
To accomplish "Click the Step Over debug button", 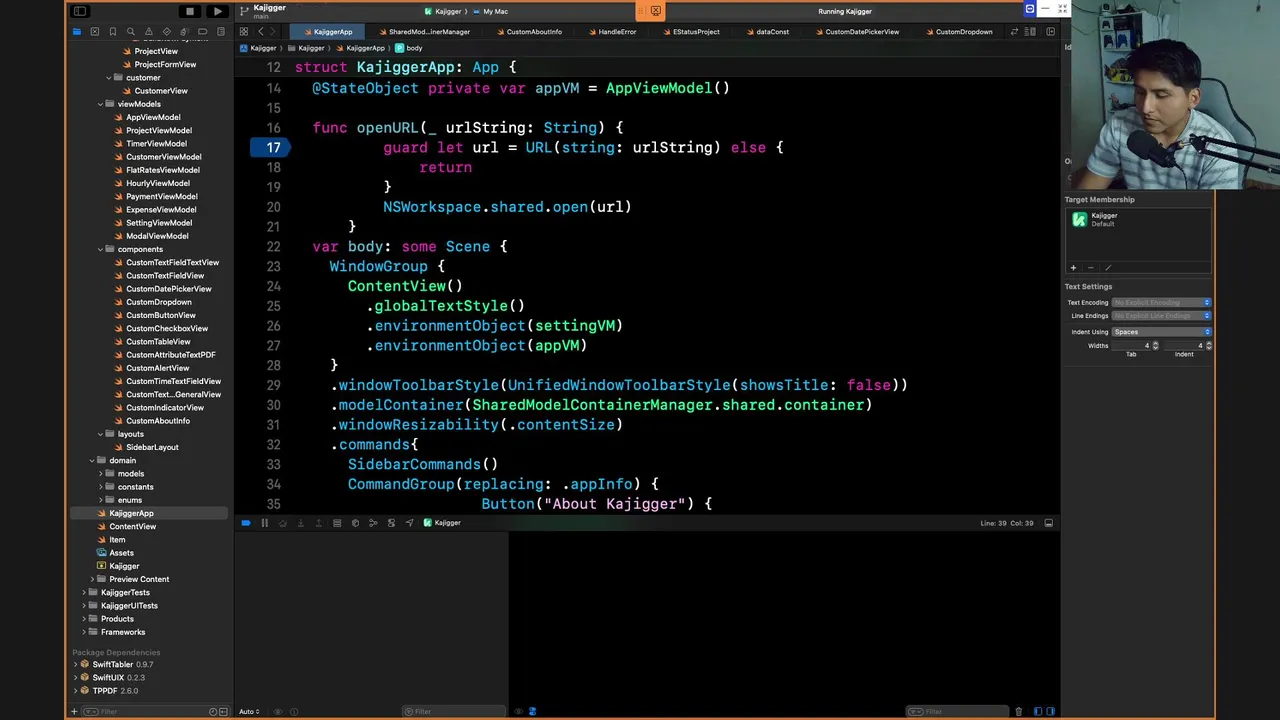I will 282,523.
